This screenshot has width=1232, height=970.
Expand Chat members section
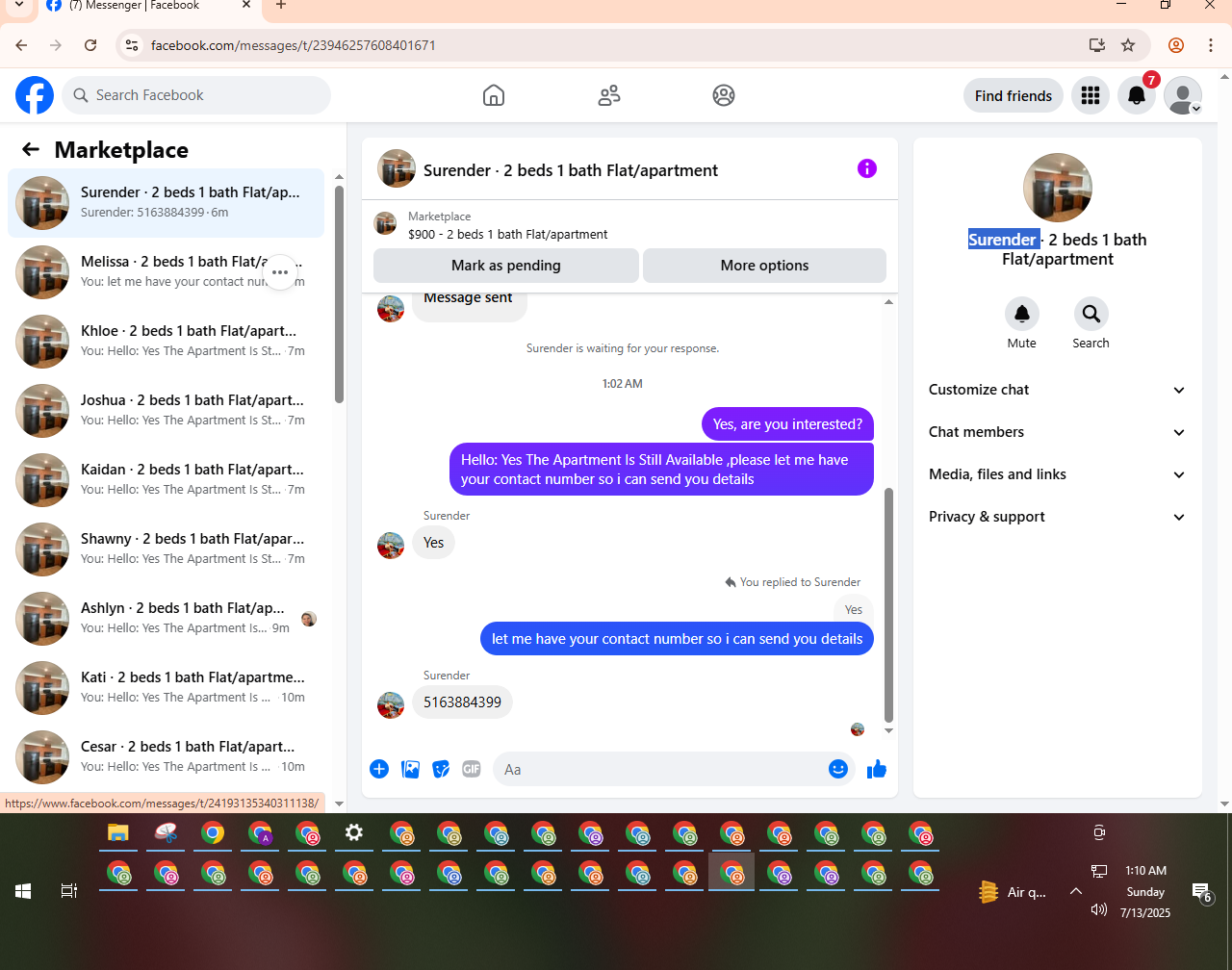[1058, 432]
